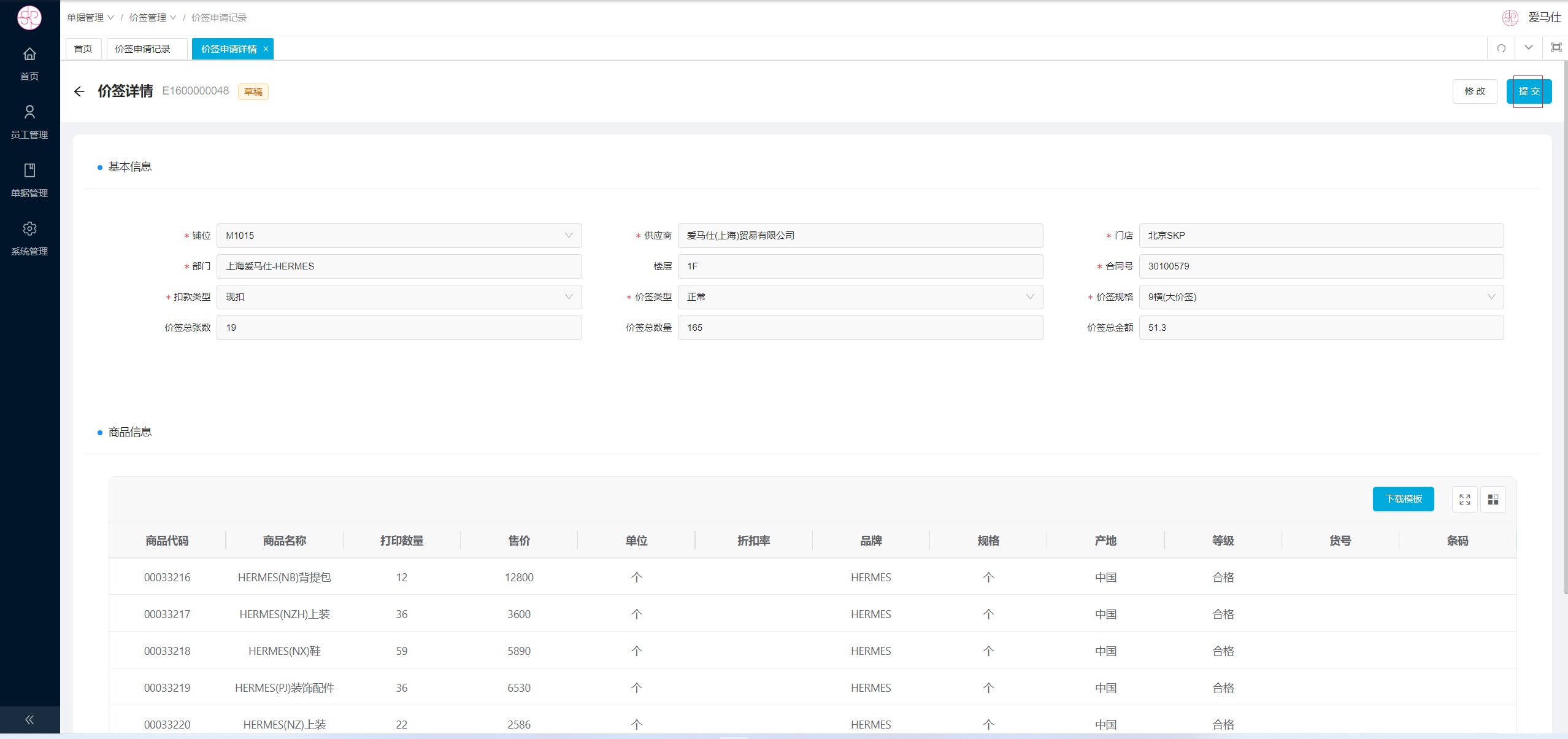Click the 商品代码 column header

click(x=167, y=541)
